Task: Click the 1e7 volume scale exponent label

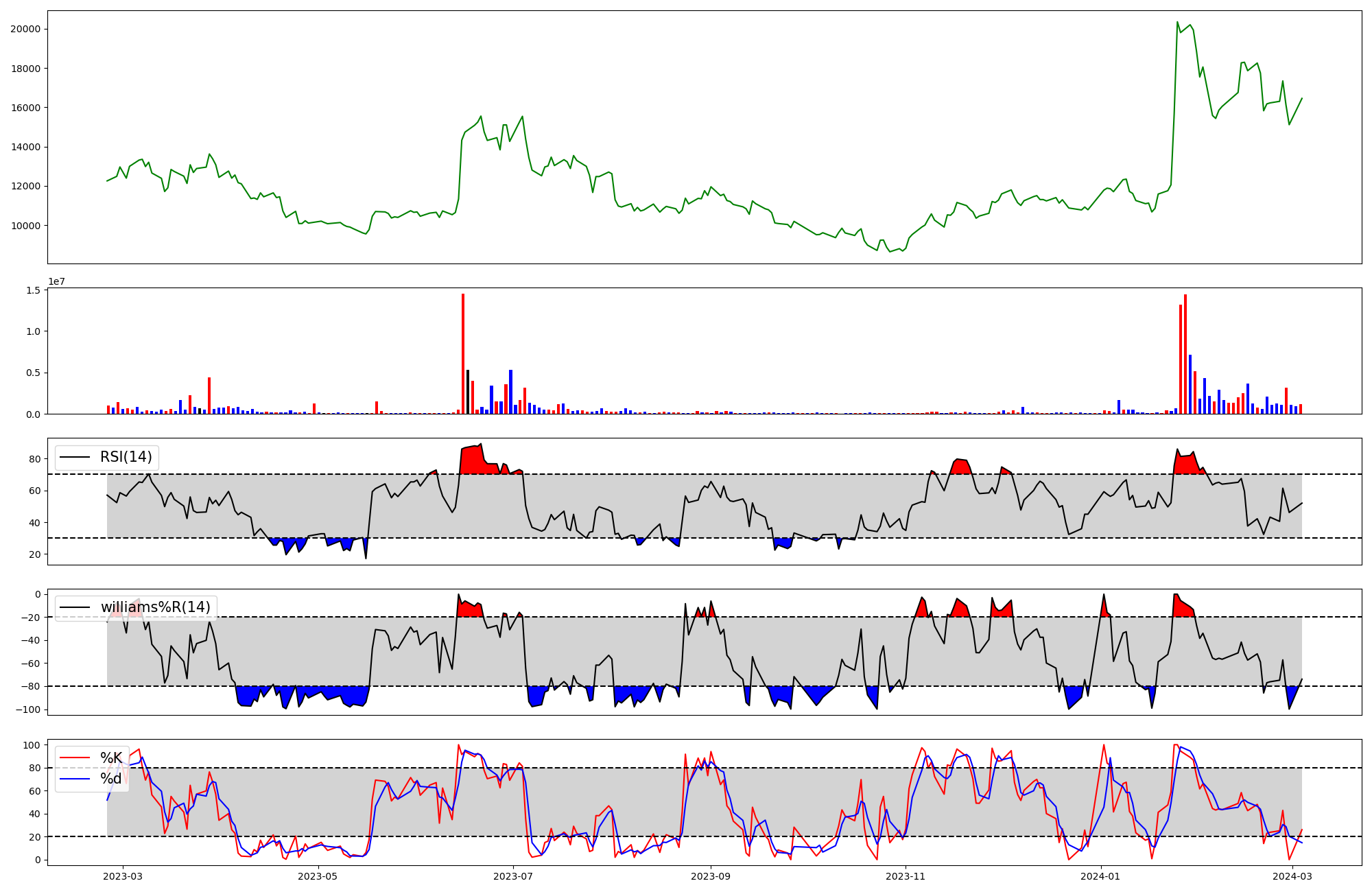Action: coord(56,281)
